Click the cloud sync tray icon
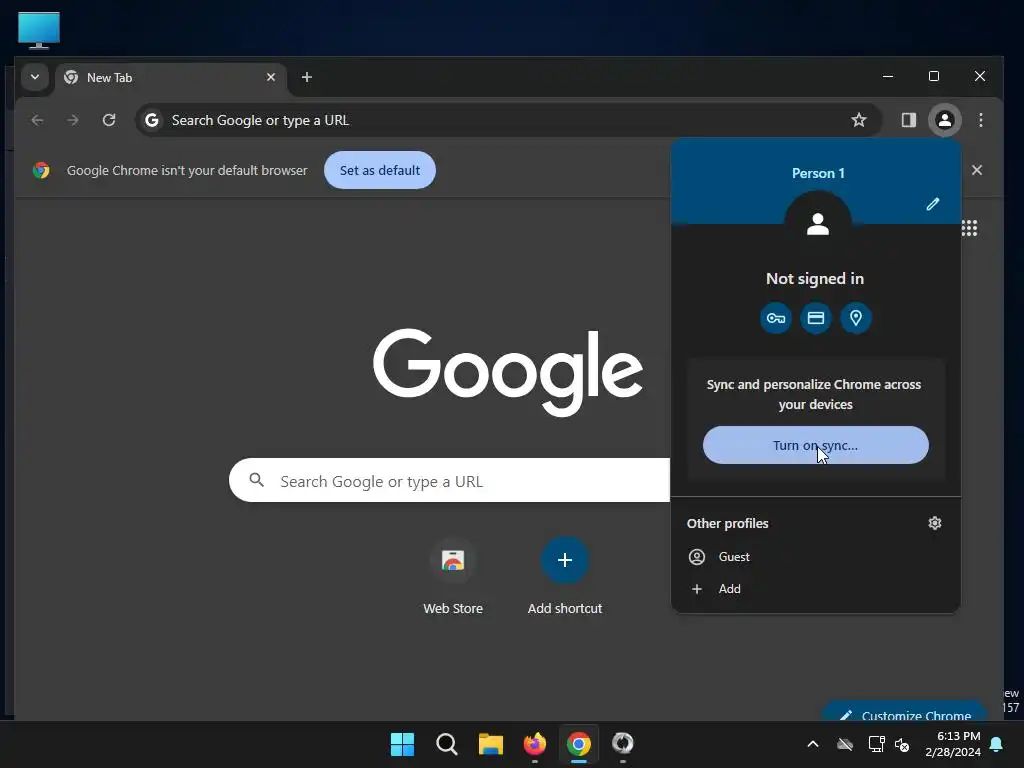The height and width of the screenshot is (768, 1024). click(845, 744)
